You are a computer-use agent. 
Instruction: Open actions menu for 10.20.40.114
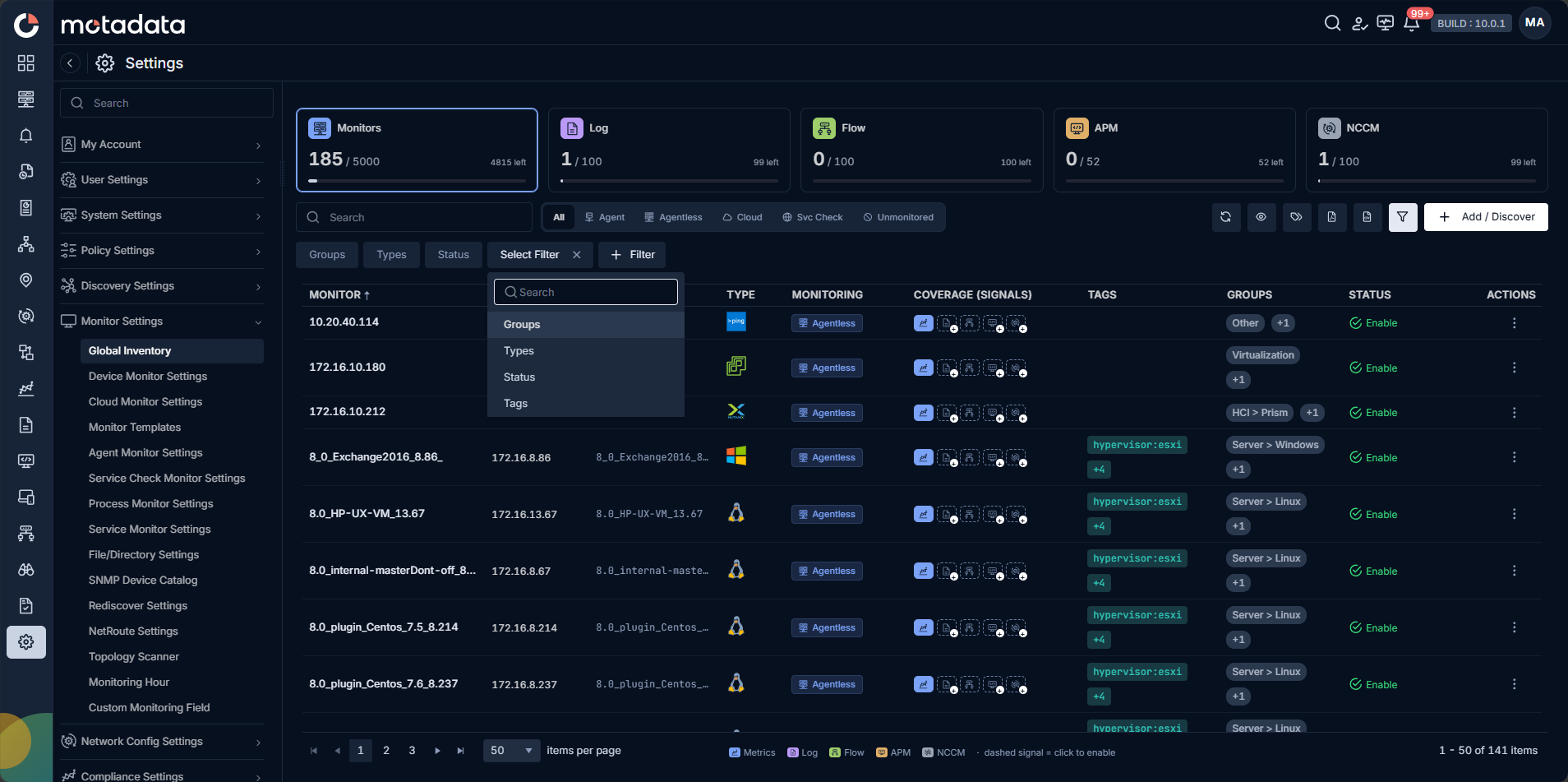pyautogui.click(x=1514, y=323)
